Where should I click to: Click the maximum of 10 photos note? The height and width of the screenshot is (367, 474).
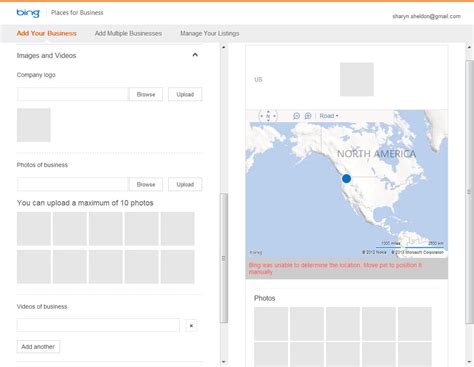[85, 203]
